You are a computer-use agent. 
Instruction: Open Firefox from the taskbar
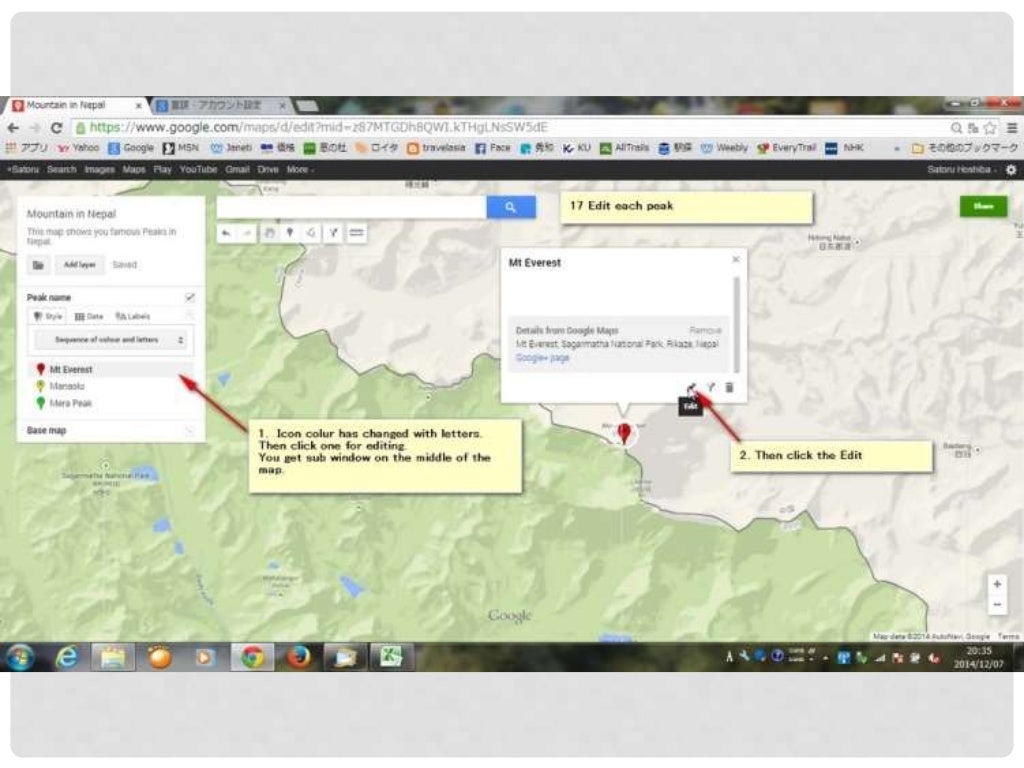(299, 656)
